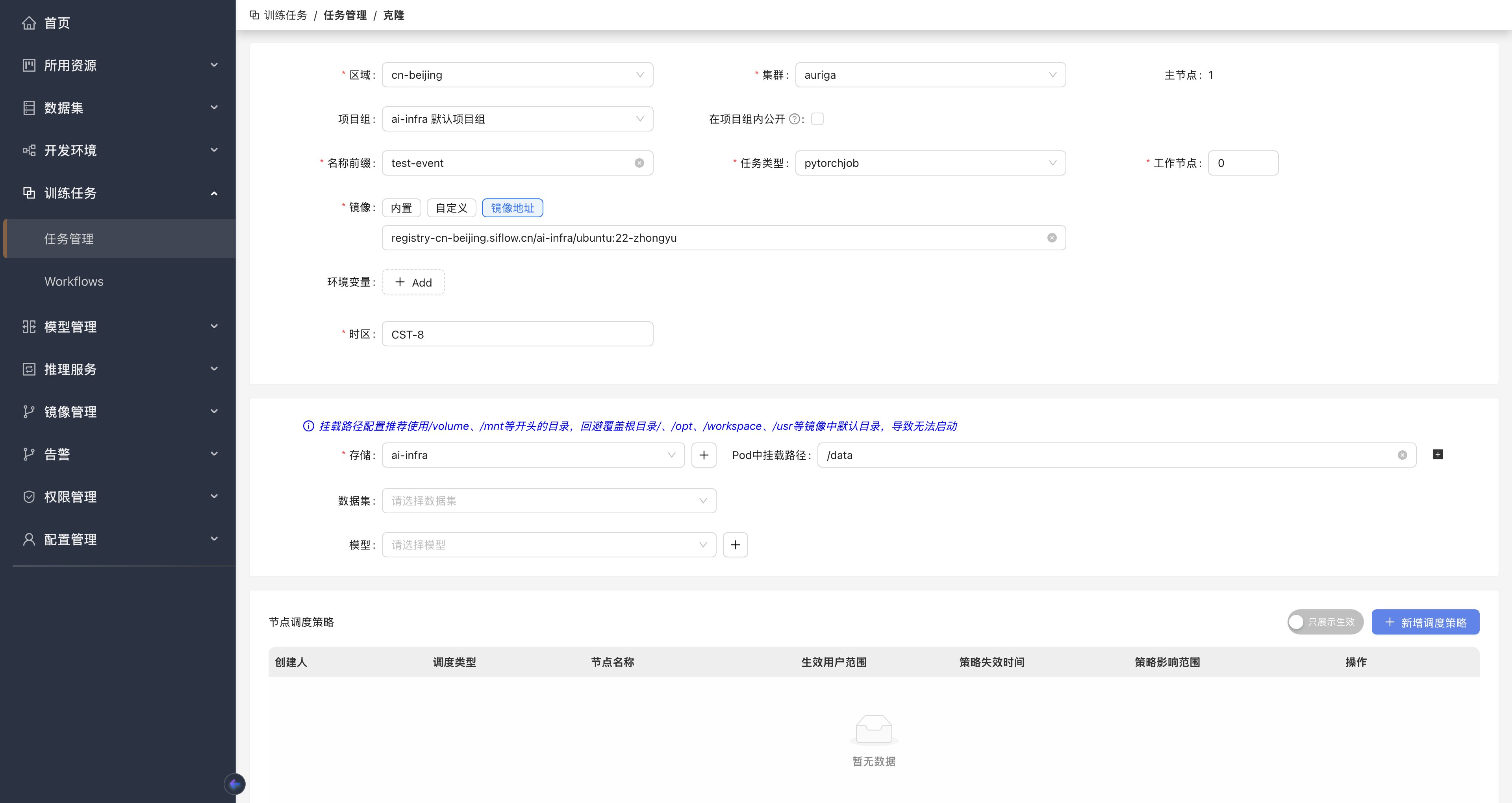Open the 数据集 selection dropdown
This screenshot has height=803, width=1512.
pos(549,501)
